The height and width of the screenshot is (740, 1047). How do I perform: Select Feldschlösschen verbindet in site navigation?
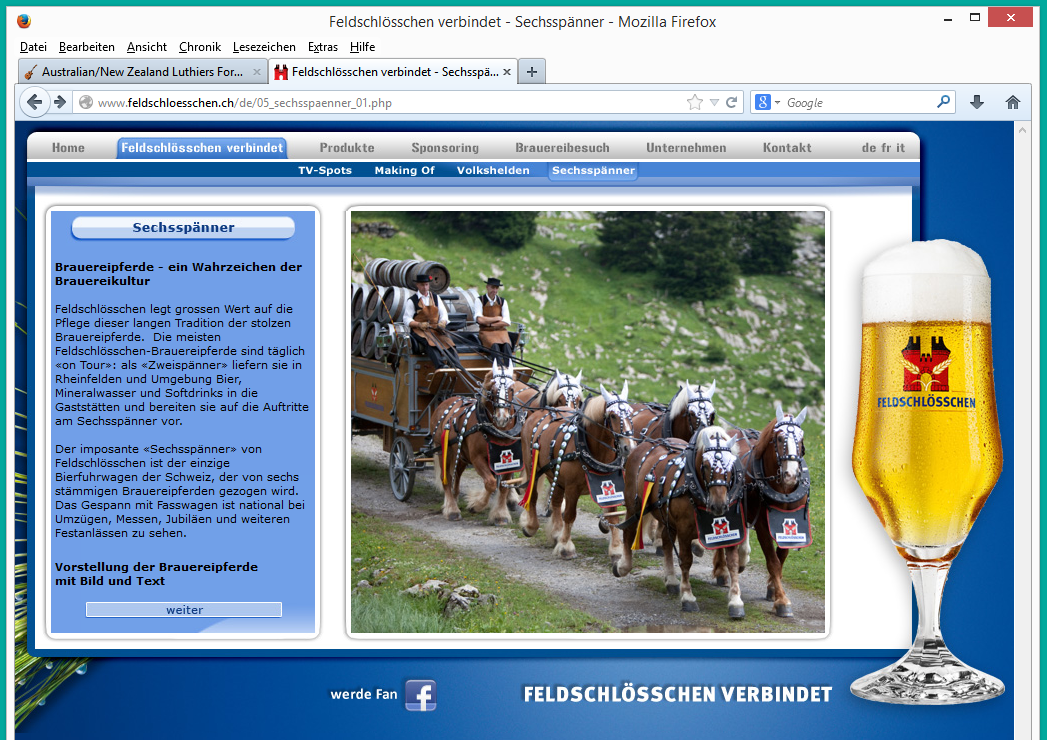pyautogui.click(x=202, y=148)
